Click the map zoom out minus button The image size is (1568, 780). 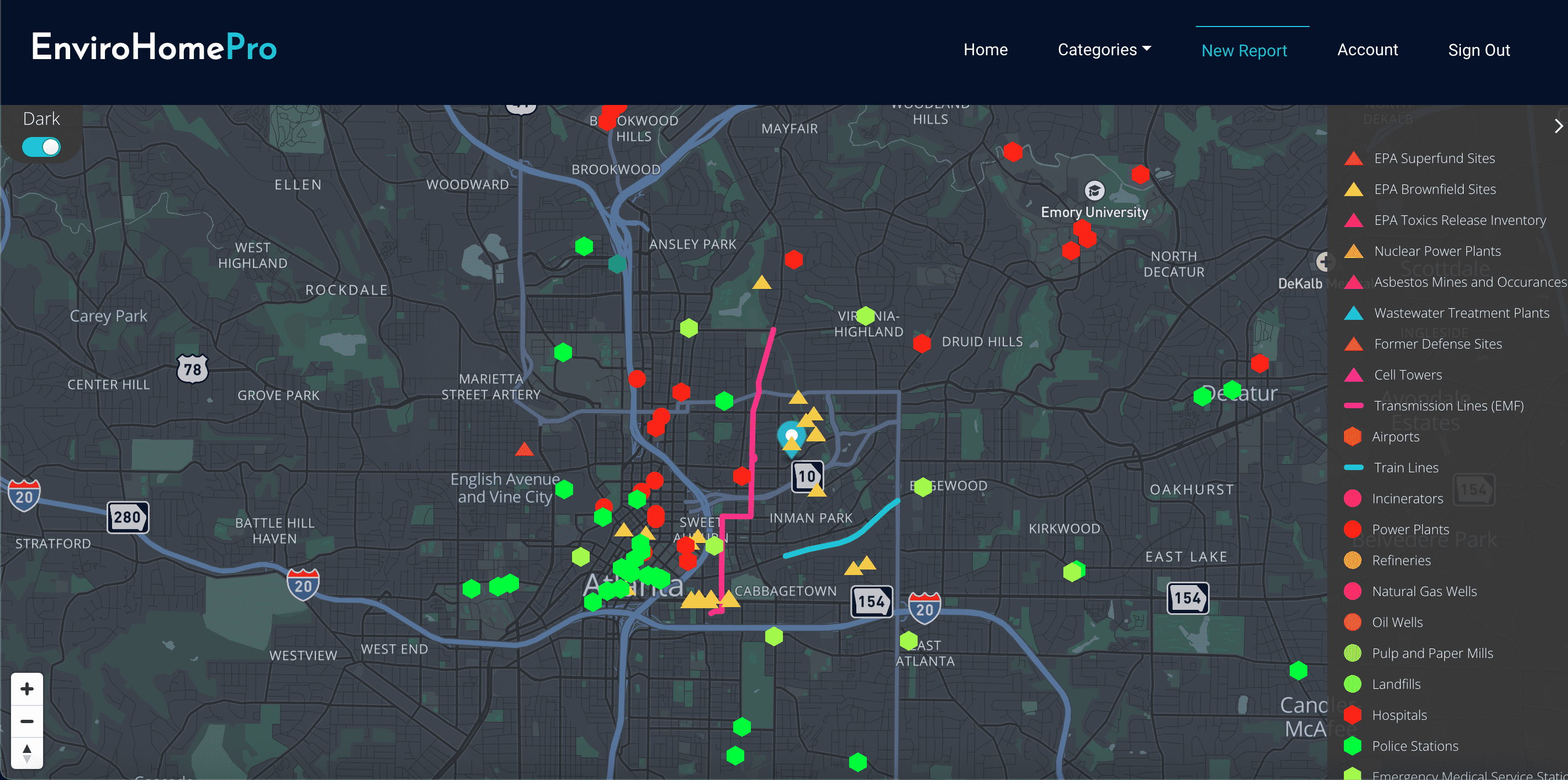(x=27, y=721)
